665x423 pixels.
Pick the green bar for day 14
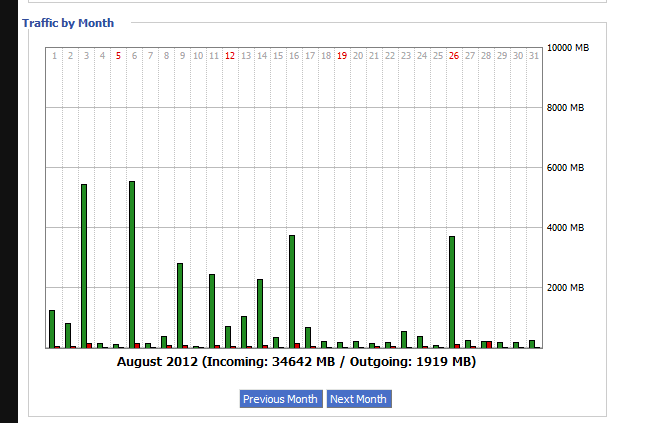[x=260, y=313]
